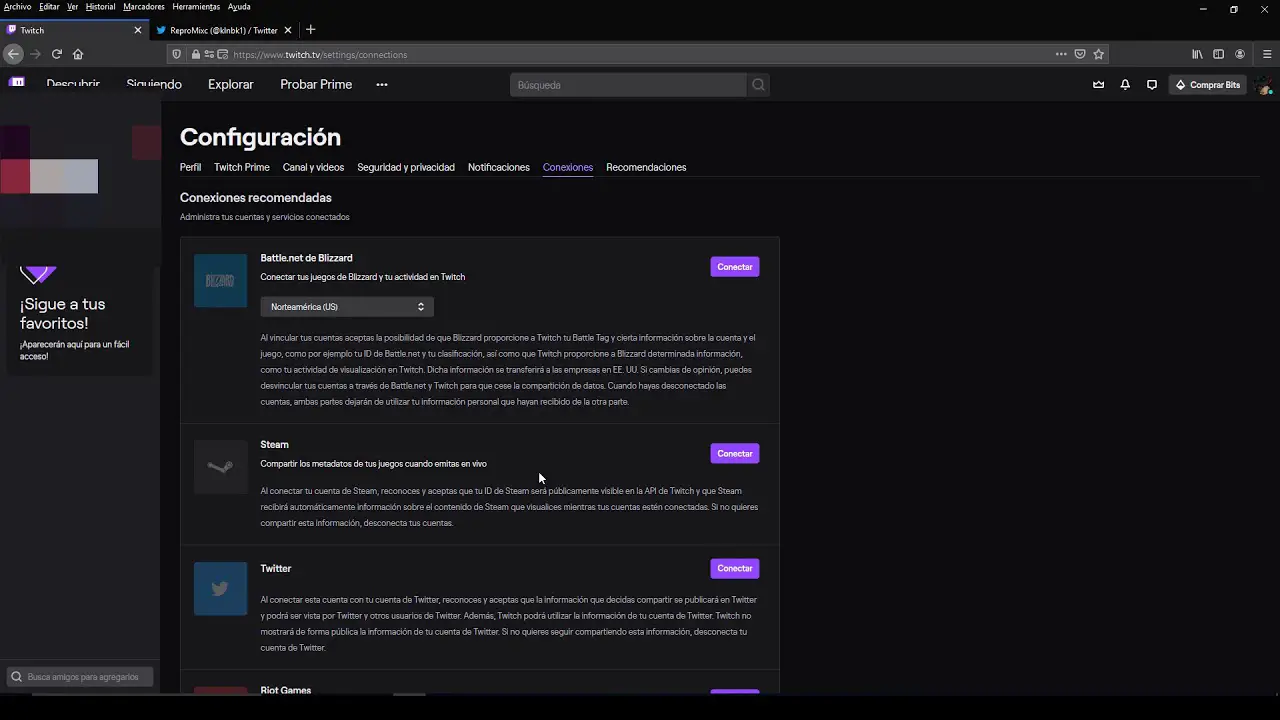This screenshot has height=720, width=1280.
Task: Reload the page with refresh icon
Action: [x=56, y=54]
